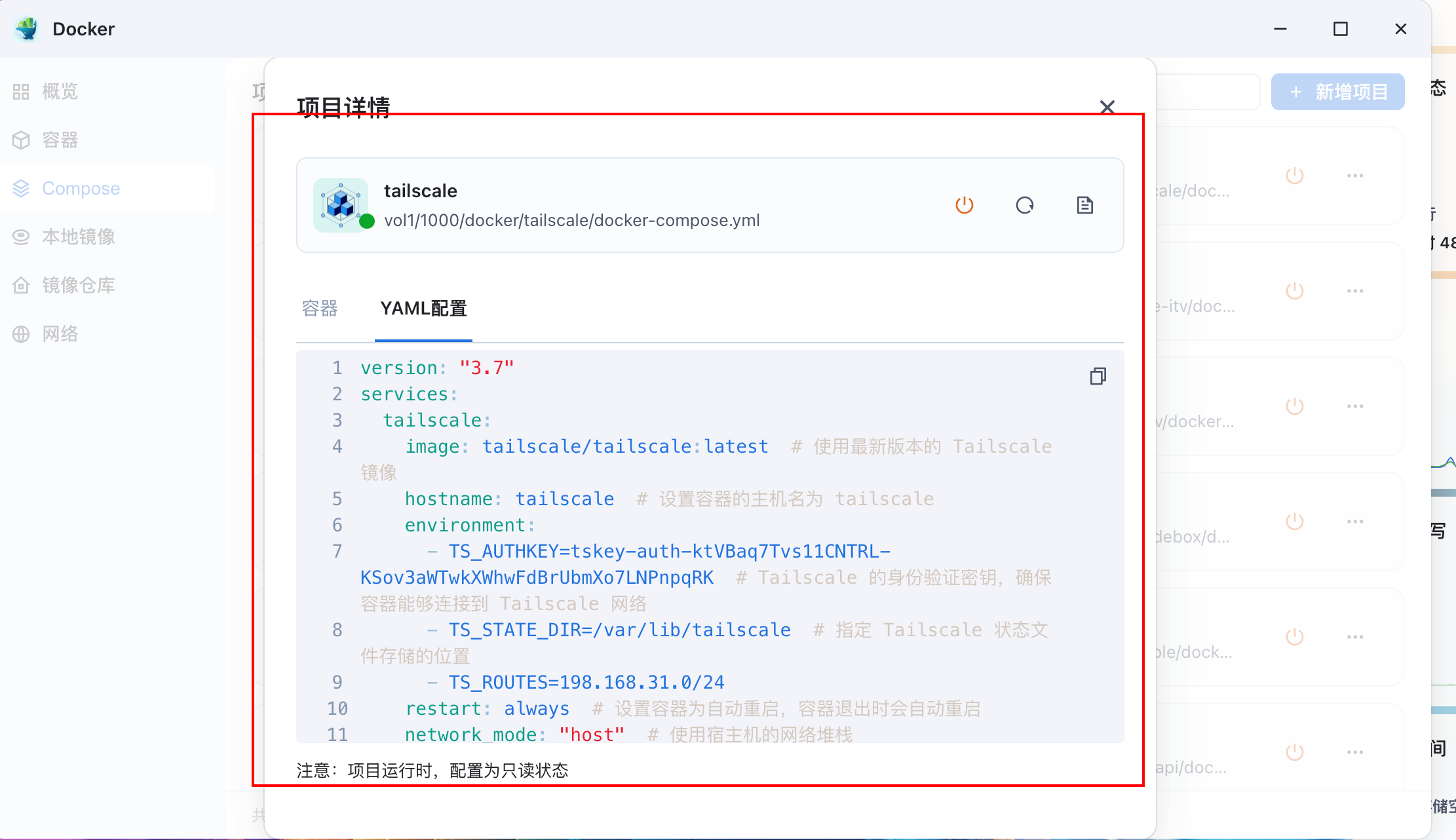Copy the YAML code with the copy icon
Viewport: 1456px width, 840px height.
(1098, 376)
